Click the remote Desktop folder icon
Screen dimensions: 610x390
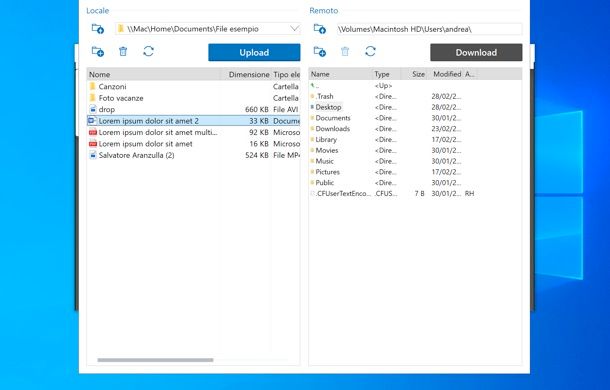point(312,107)
